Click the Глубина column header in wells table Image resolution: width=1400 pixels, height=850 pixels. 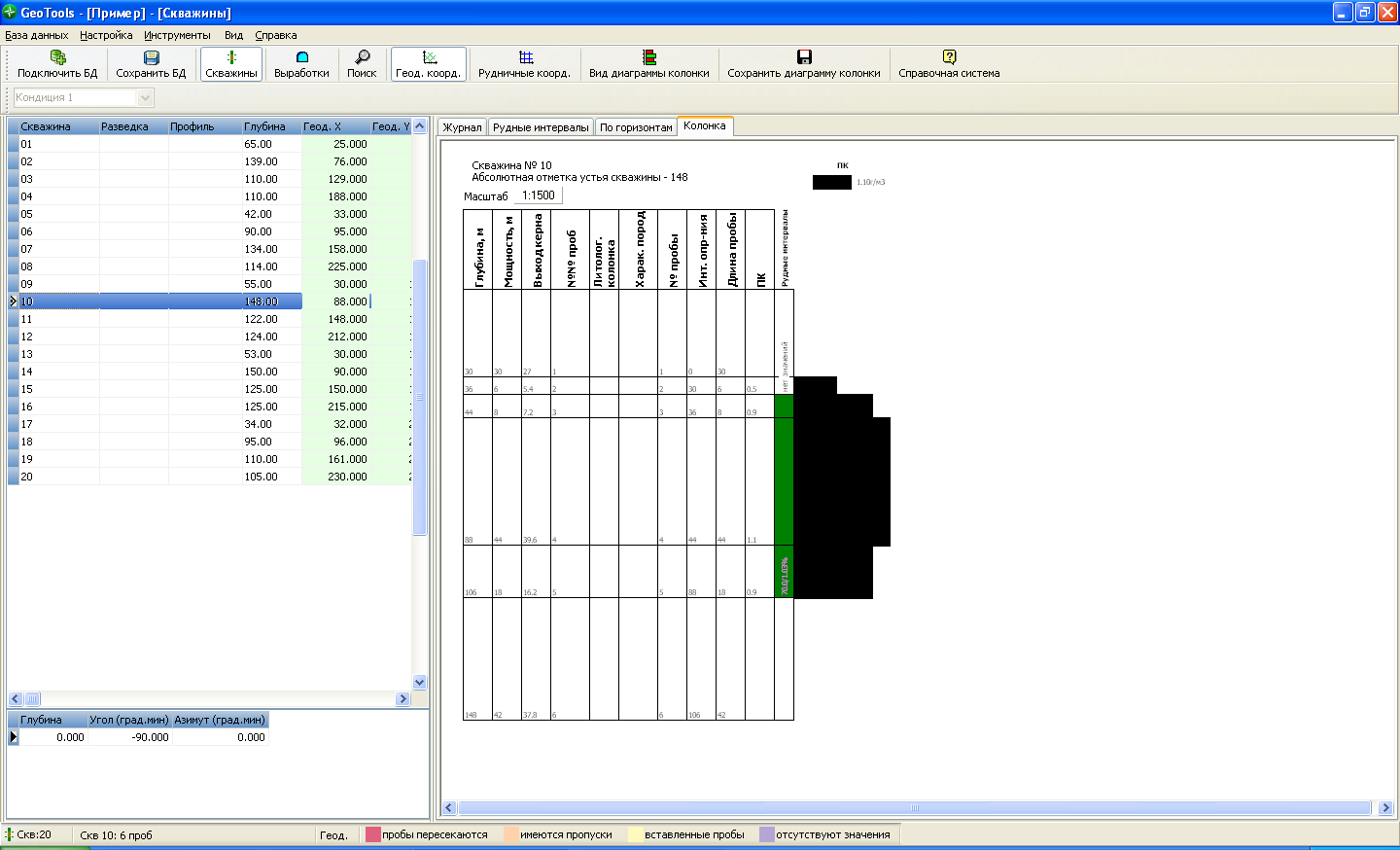(271, 126)
